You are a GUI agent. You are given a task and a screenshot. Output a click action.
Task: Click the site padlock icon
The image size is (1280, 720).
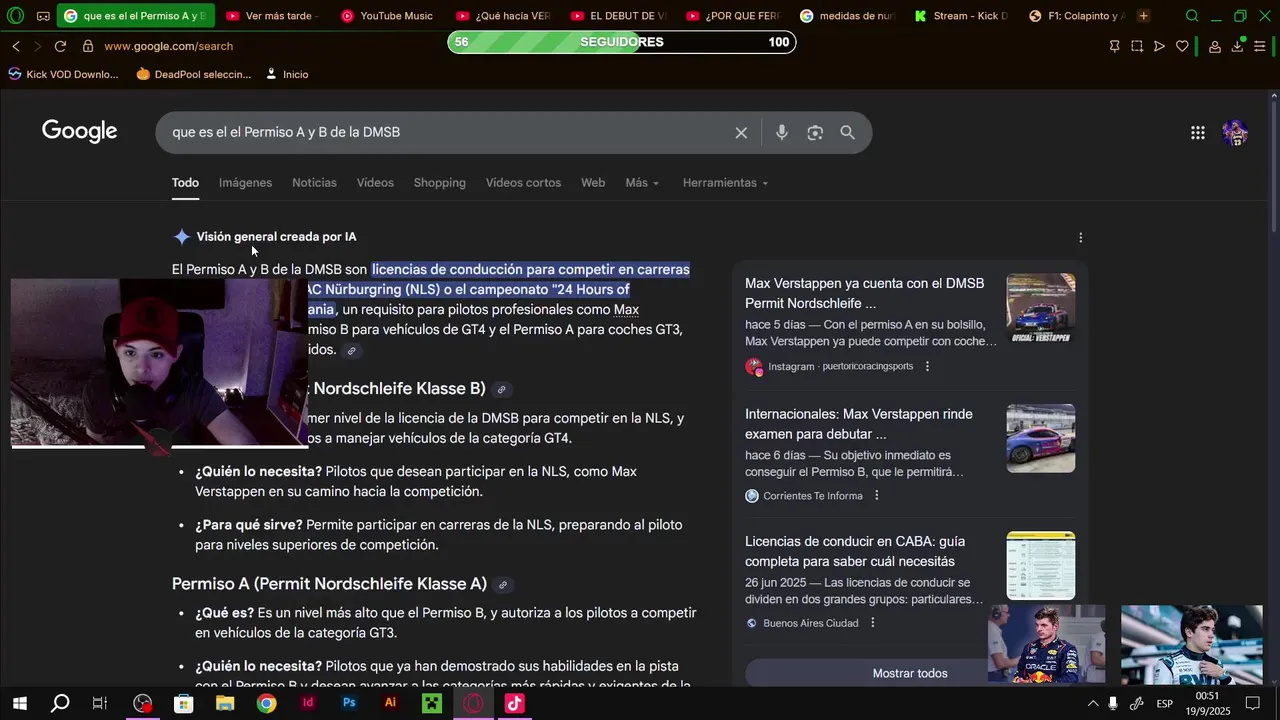coord(88,46)
